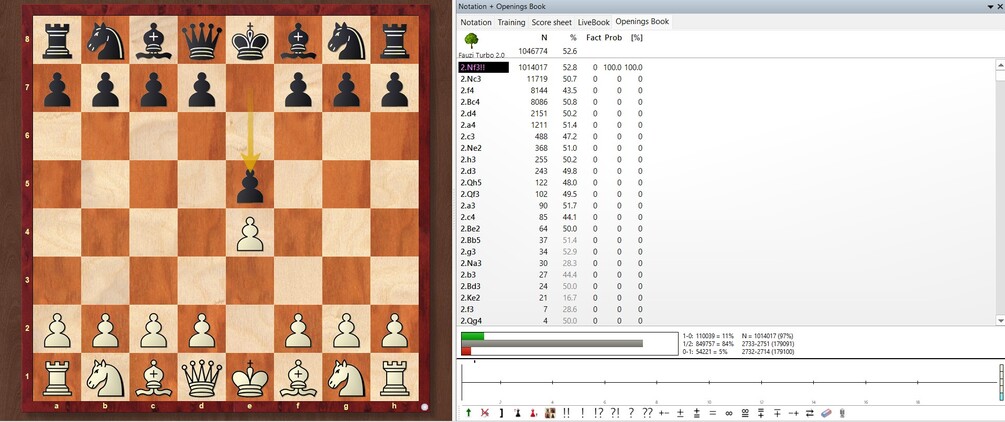Click the counterplay double-arrow symbol
Screen dimensions: 1005x422
point(810,413)
